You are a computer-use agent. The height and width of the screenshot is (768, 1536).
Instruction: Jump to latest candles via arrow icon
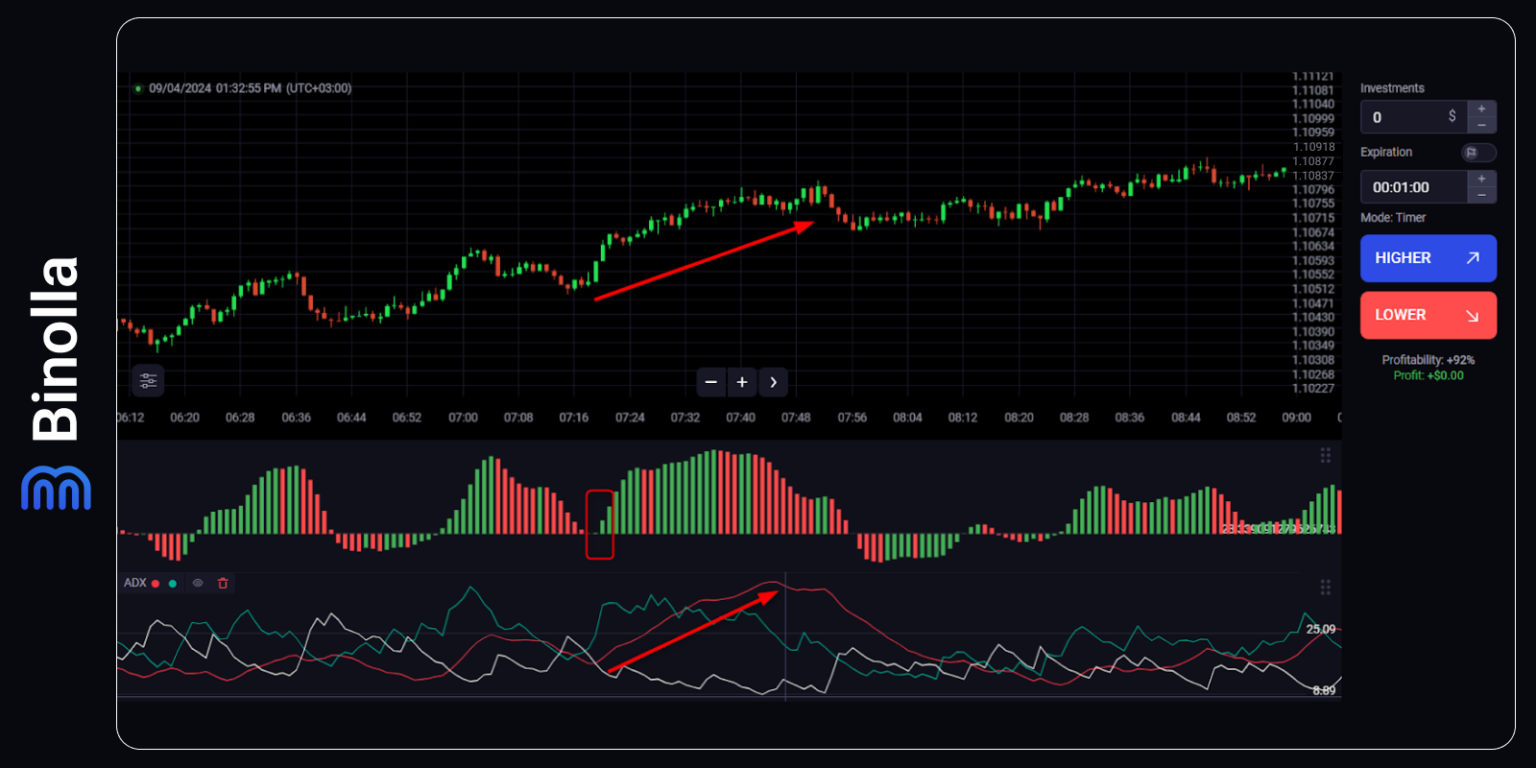(x=773, y=382)
